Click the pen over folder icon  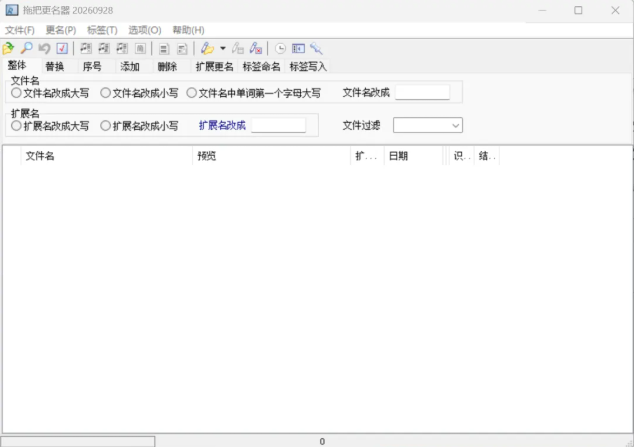(x=207, y=48)
